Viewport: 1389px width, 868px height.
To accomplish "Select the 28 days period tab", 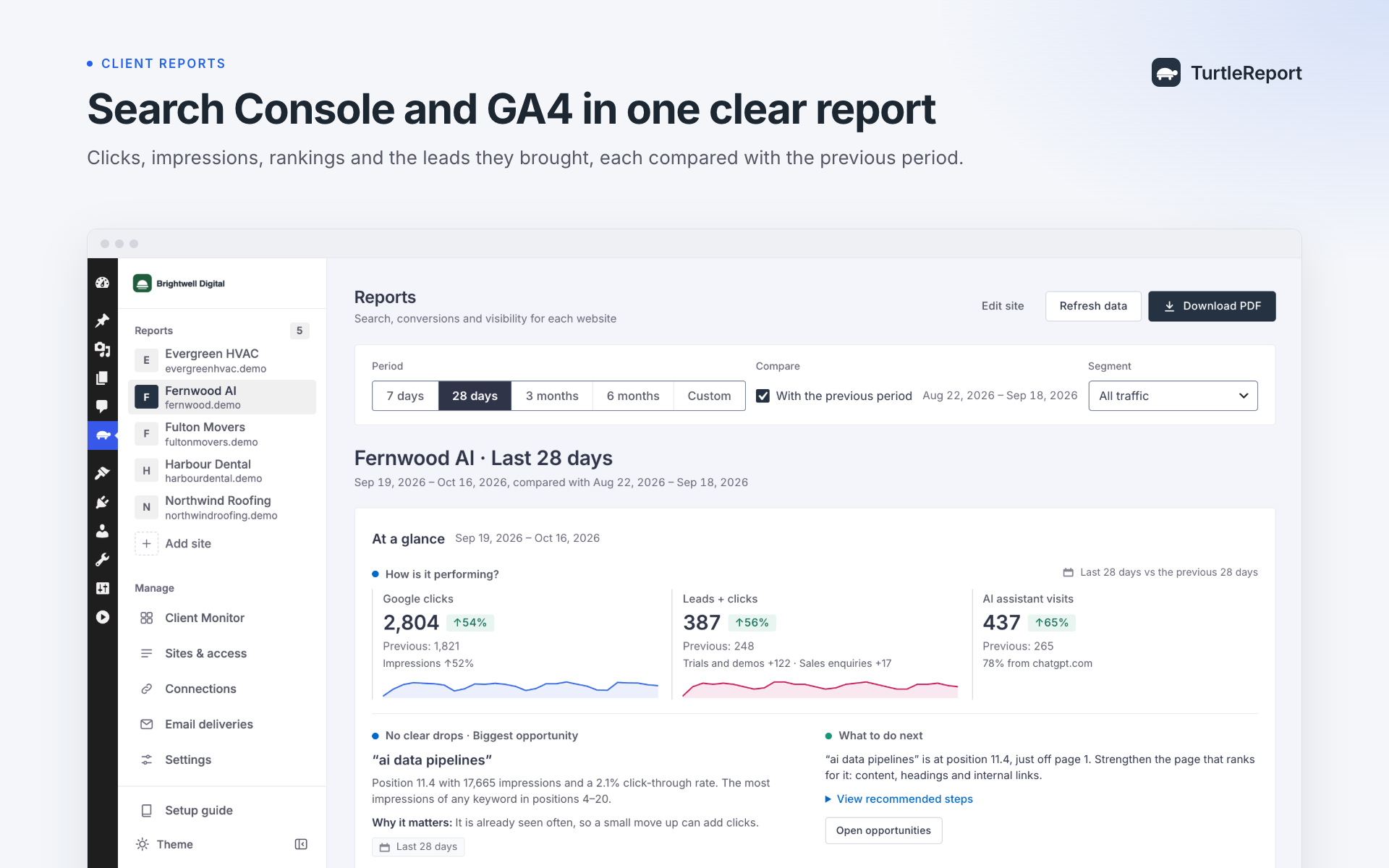I will click(475, 396).
